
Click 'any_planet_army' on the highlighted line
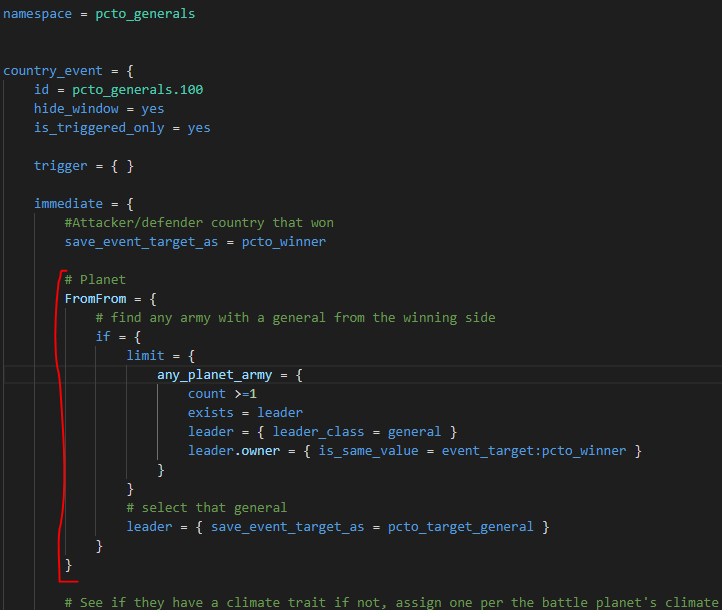tap(215, 375)
